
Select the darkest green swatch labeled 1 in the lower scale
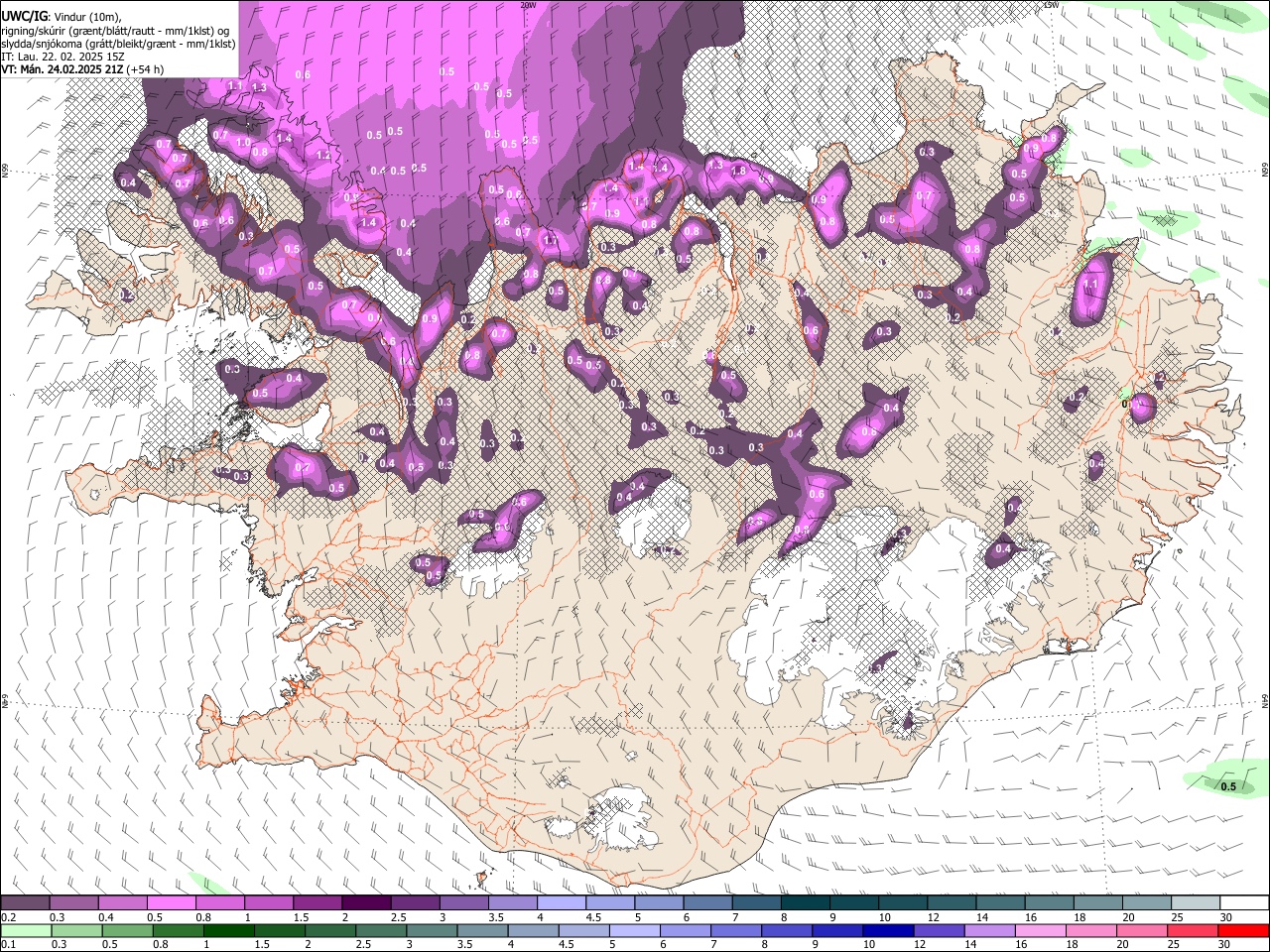[x=229, y=930]
